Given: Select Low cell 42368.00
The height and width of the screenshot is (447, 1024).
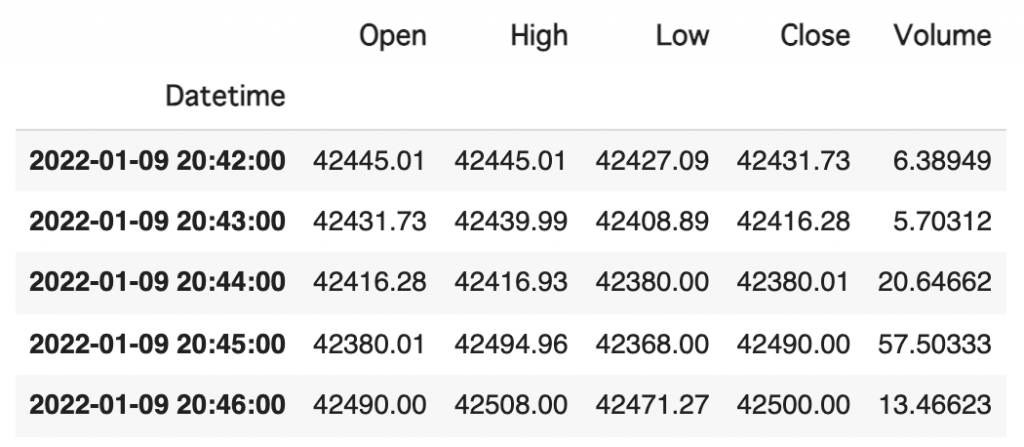Looking at the screenshot, I should (x=652, y=344).
